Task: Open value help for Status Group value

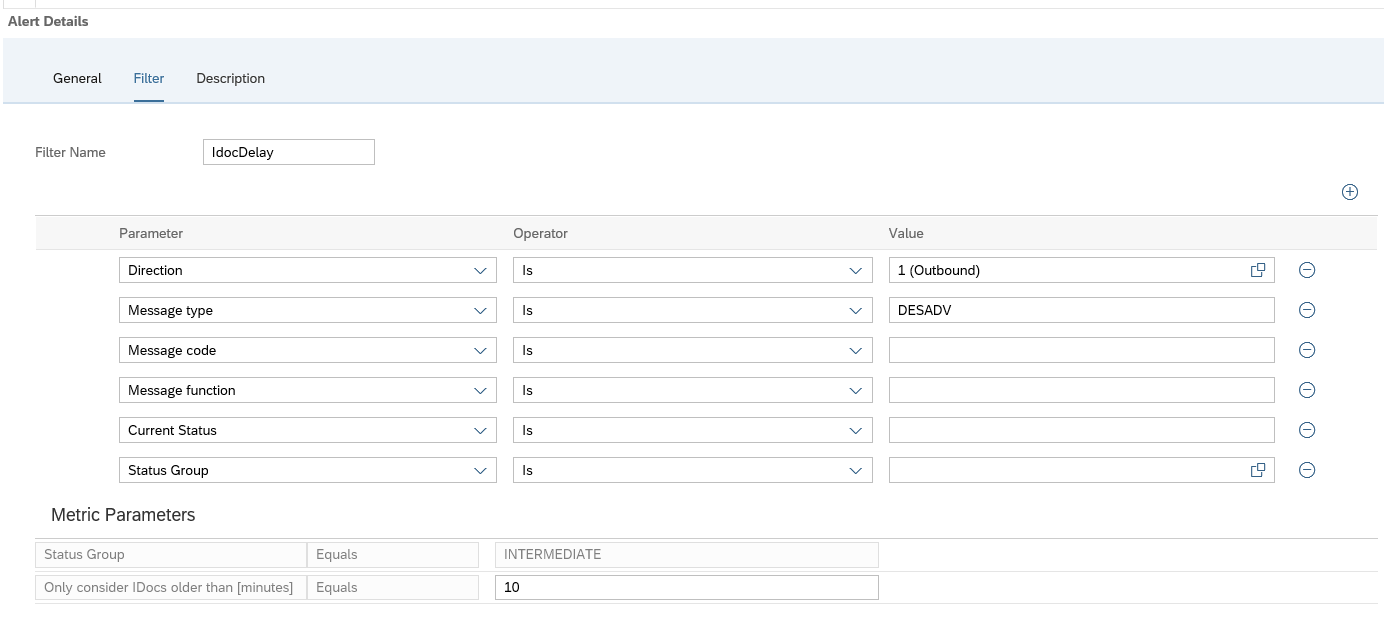Action: tap(1258, 470)
